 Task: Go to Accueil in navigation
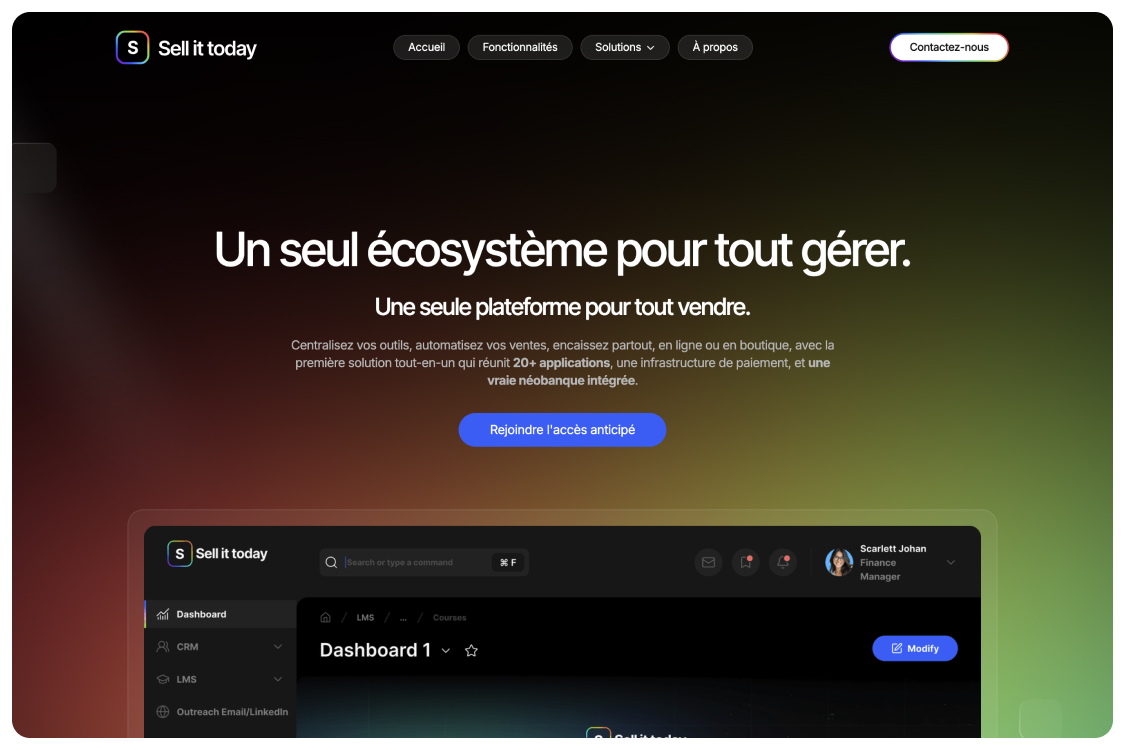[x=426, y=47]
